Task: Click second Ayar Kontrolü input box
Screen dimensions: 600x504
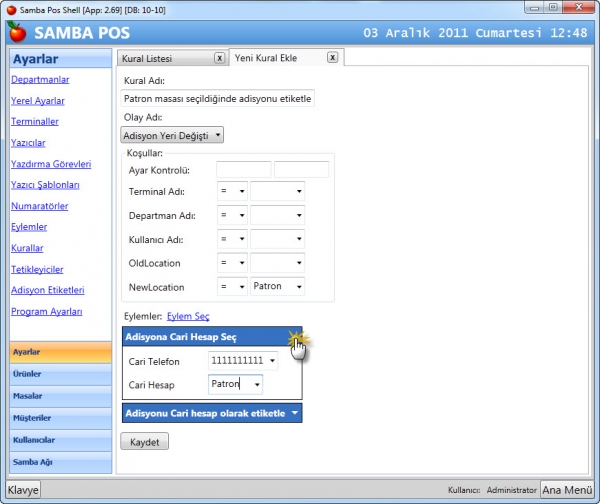Action: [302, 170]
